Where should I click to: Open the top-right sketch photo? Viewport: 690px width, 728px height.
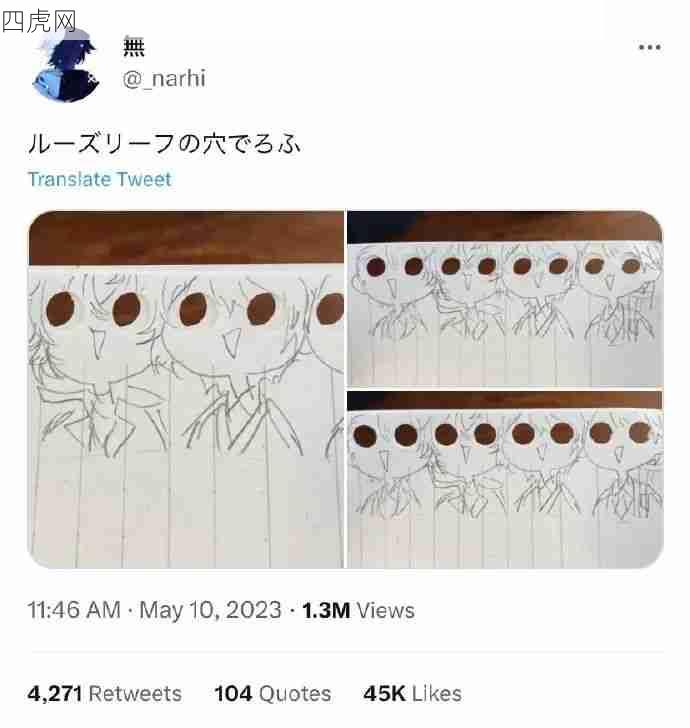coord(504,298)
